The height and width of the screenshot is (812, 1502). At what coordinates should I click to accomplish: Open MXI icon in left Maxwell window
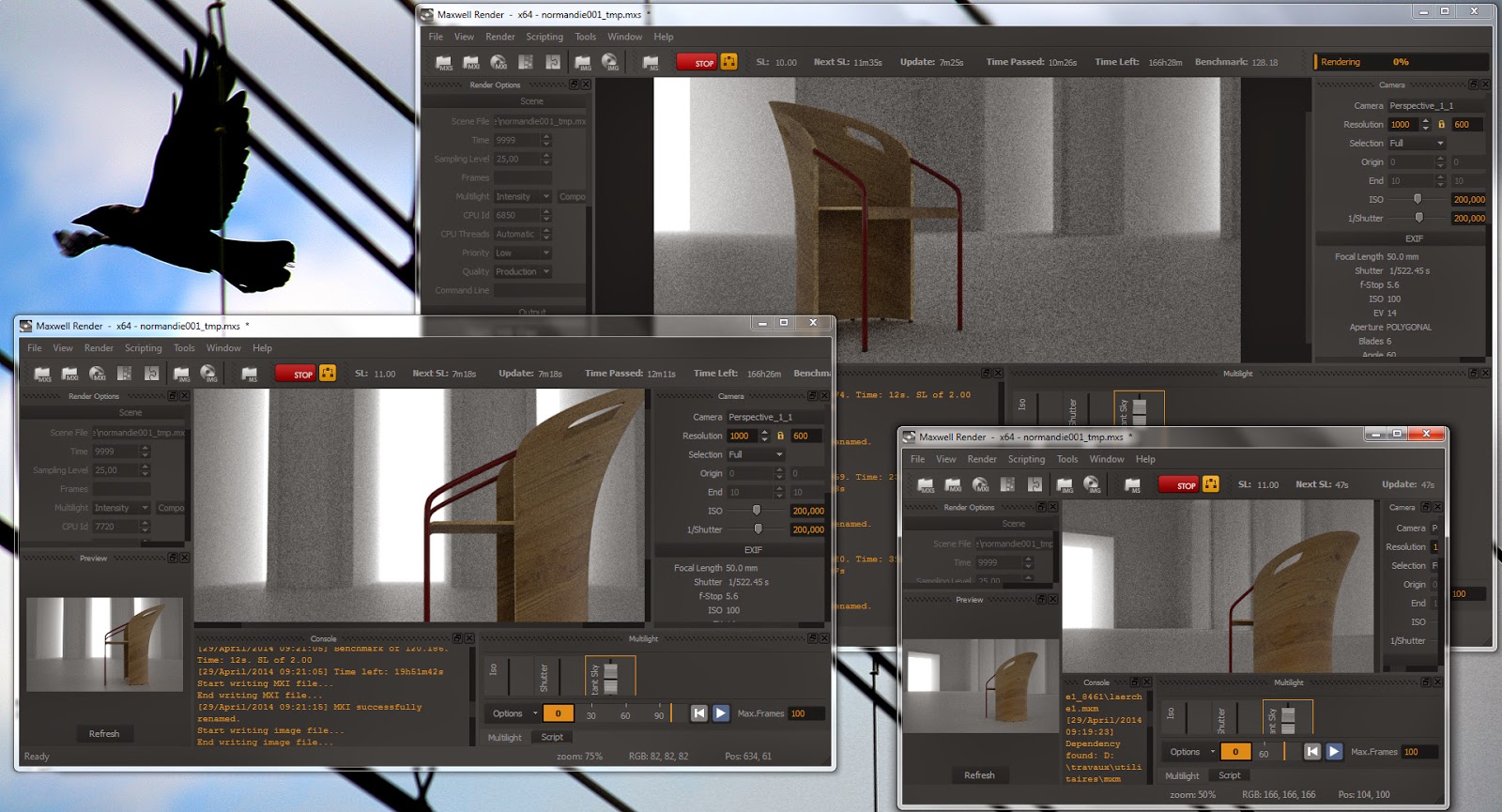coord(69,374)
